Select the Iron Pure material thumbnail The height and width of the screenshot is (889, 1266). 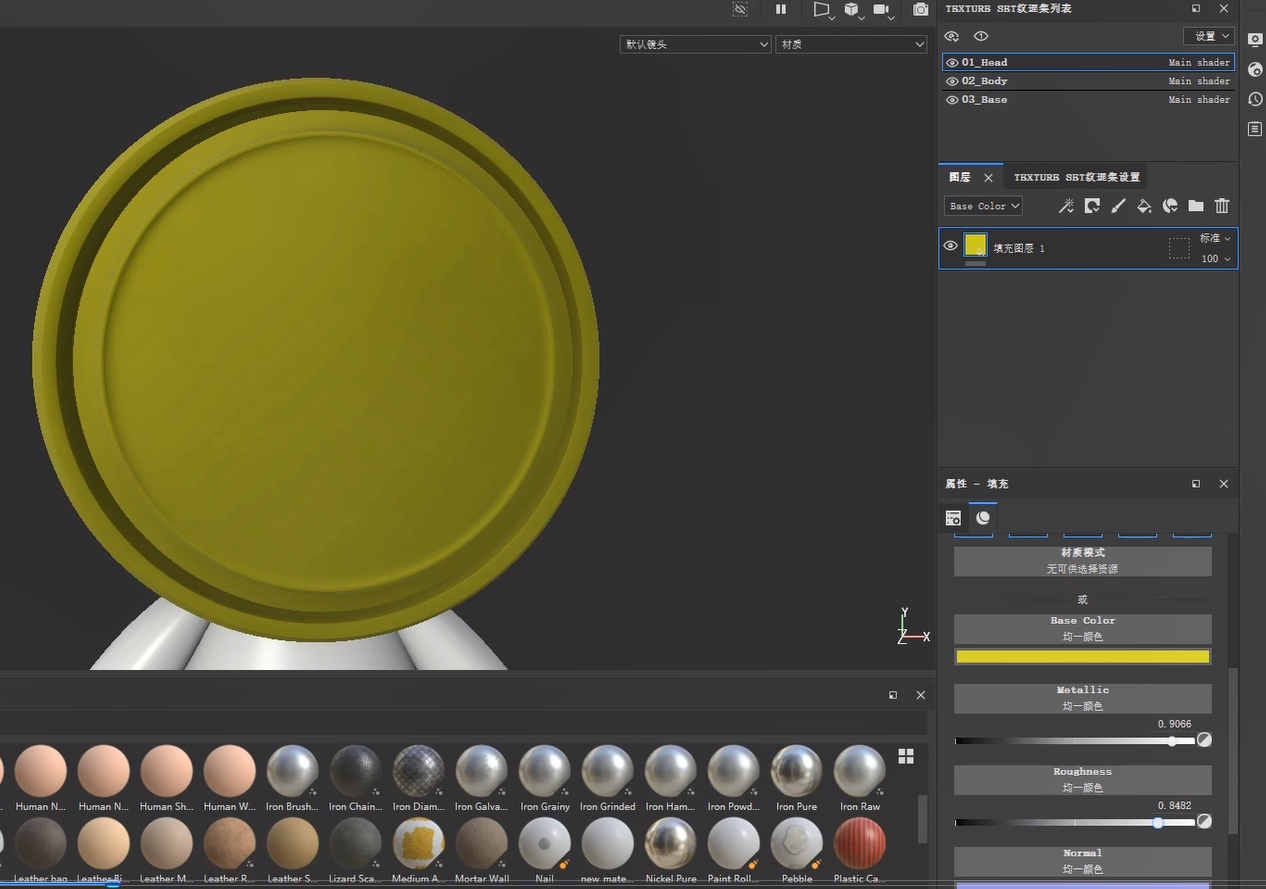797,771
